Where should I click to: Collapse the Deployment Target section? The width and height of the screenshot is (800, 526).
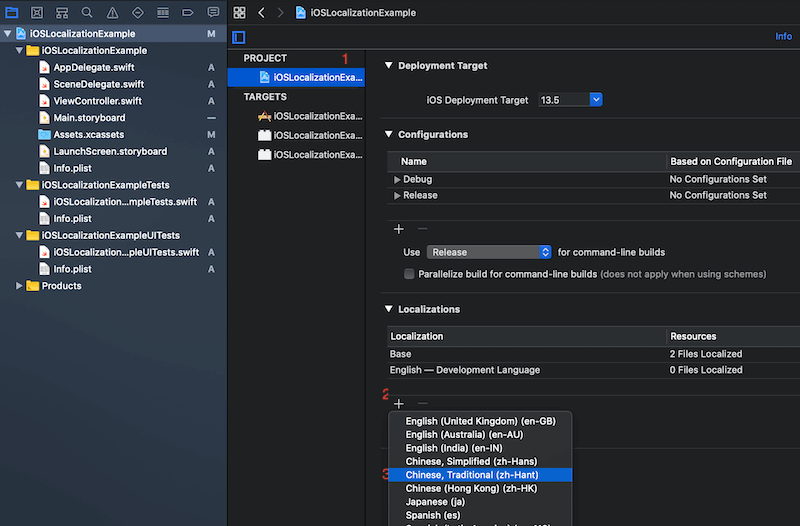(389, 65)
